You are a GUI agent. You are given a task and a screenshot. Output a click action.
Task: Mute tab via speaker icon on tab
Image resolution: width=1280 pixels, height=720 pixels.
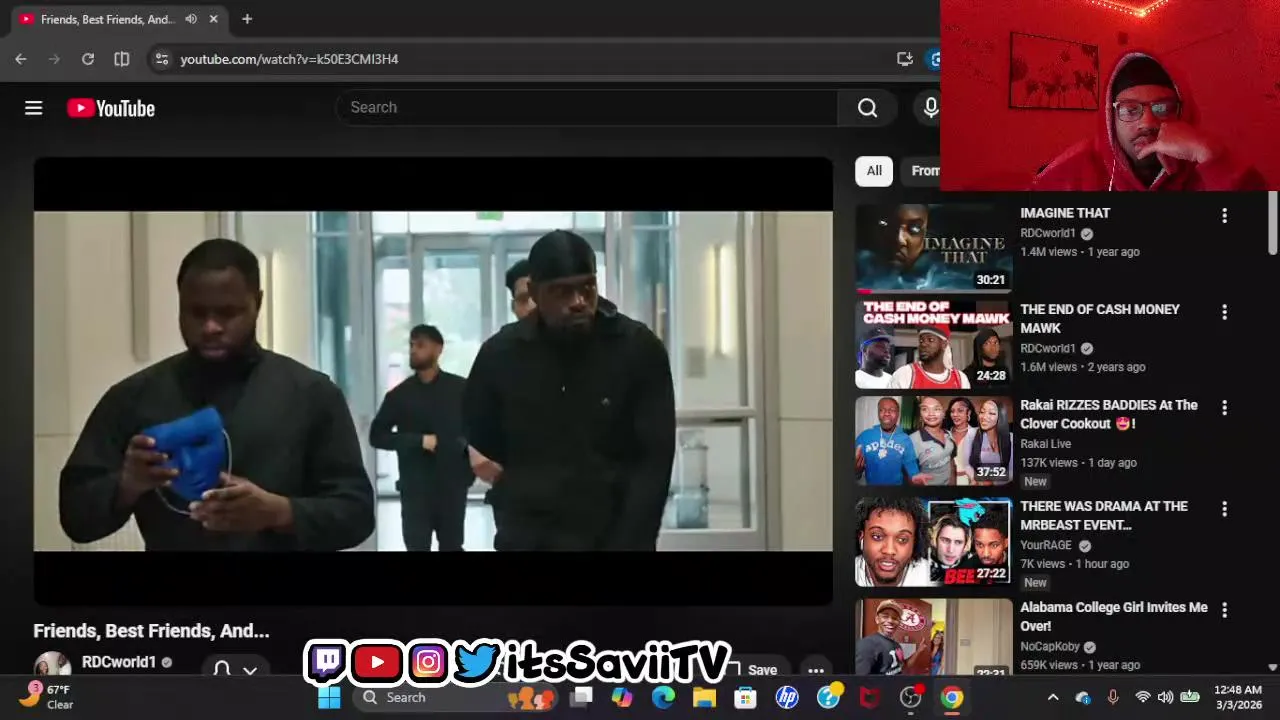click(191, 19)
